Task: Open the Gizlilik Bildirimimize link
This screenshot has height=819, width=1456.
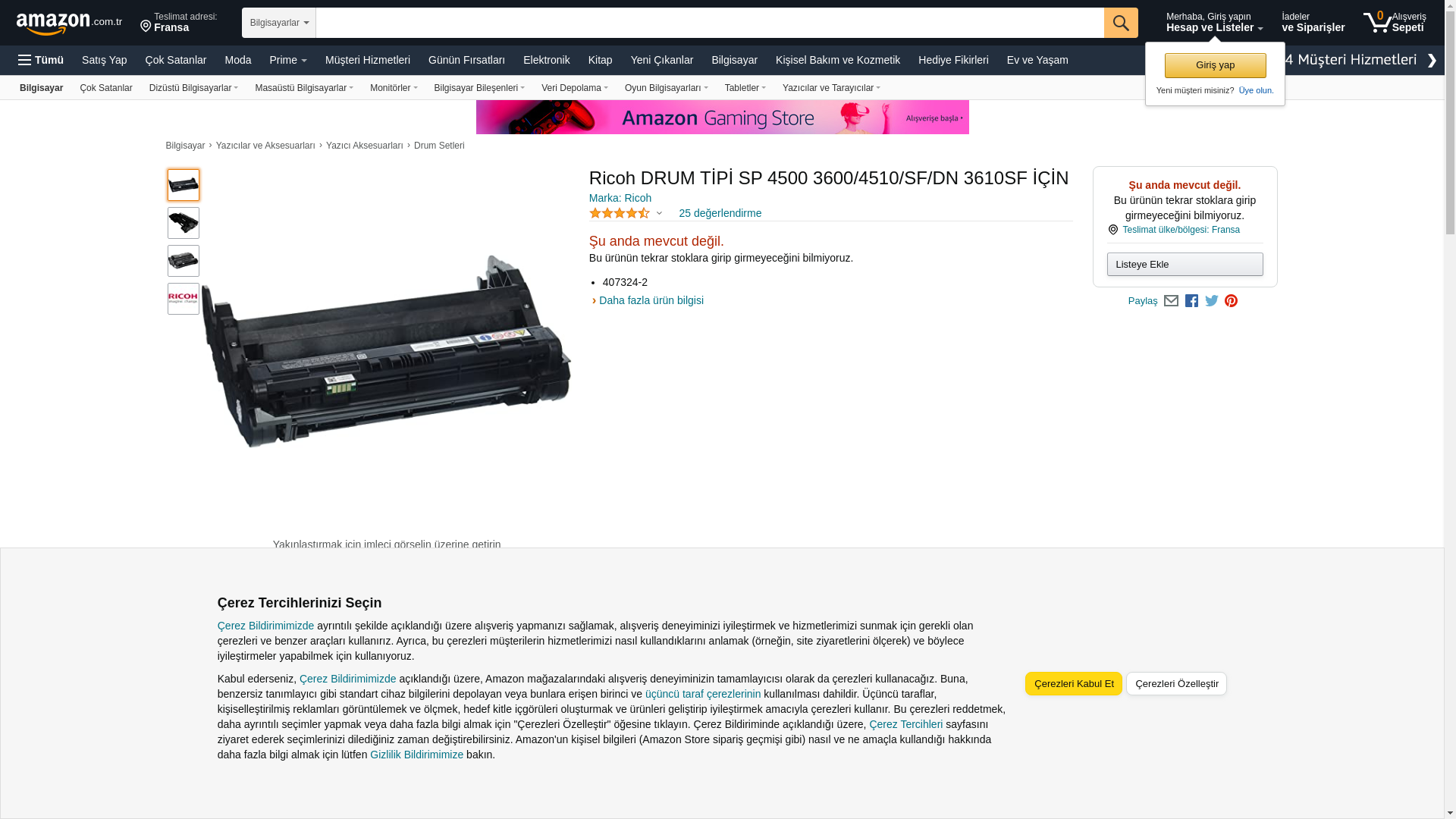Action: [416, 755]
